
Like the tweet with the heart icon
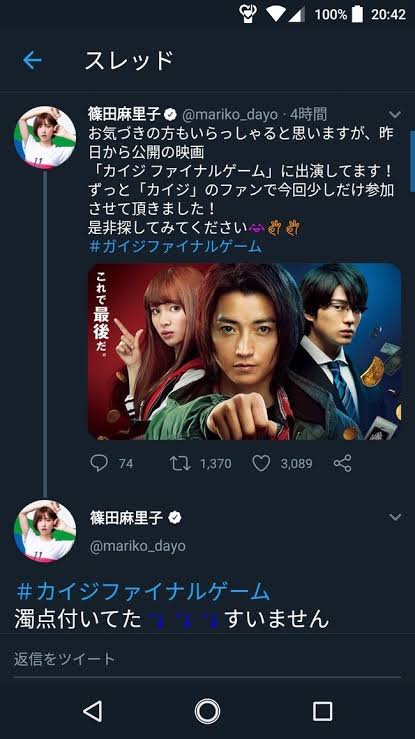pos(261,464)
